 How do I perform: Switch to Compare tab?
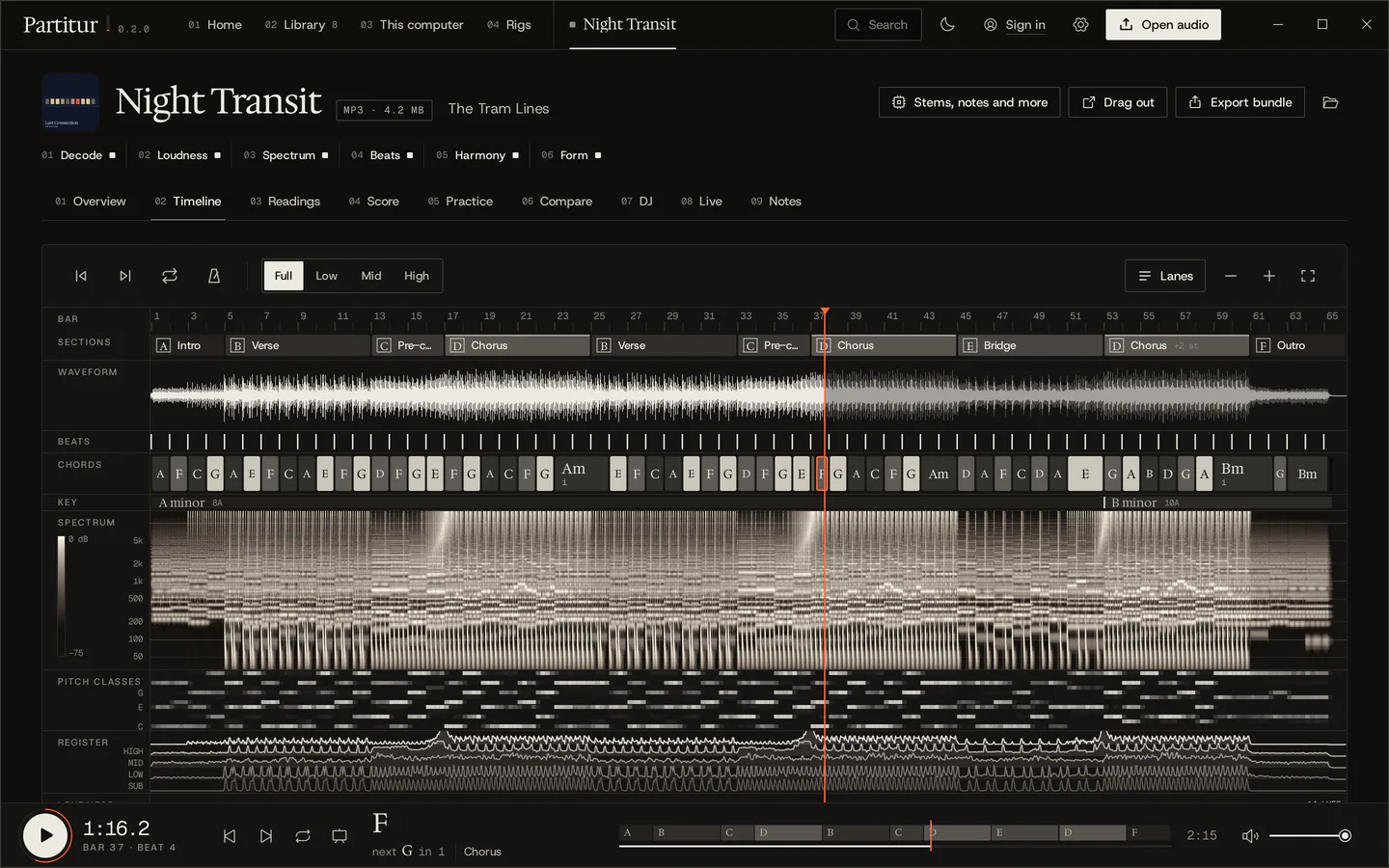(557, 202)
